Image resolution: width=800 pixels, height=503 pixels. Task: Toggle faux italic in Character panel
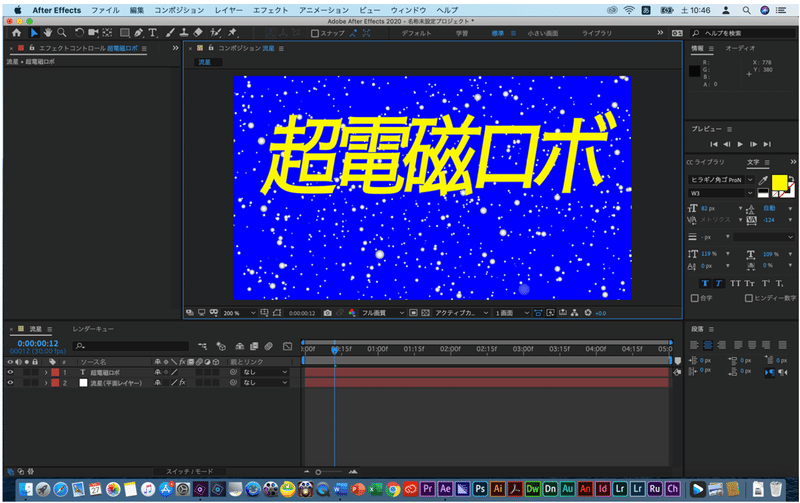click(x=718, y=284)
